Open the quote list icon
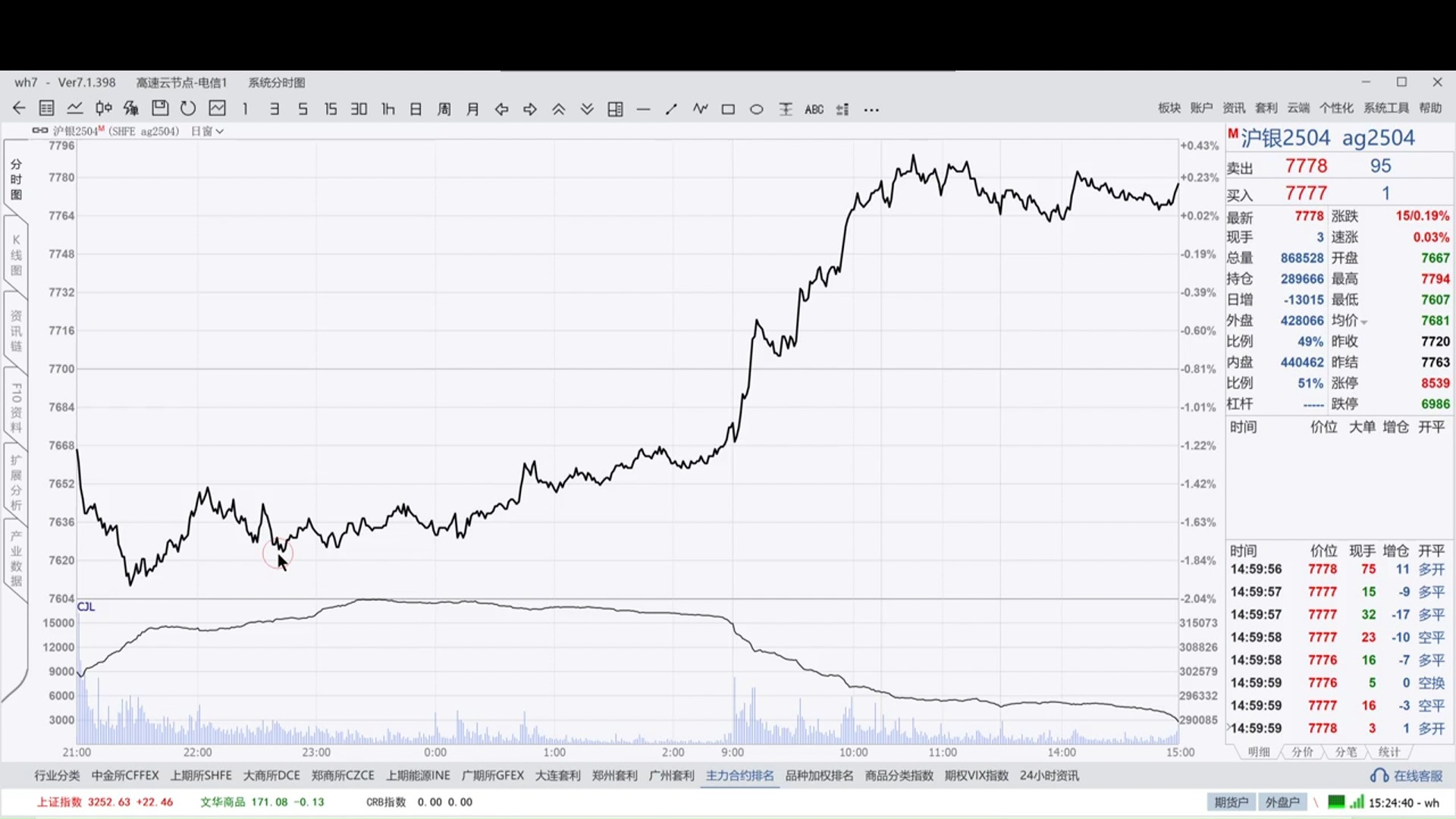Image resolution: width=1456 pixels, height=819 pixels. [46, 108]
